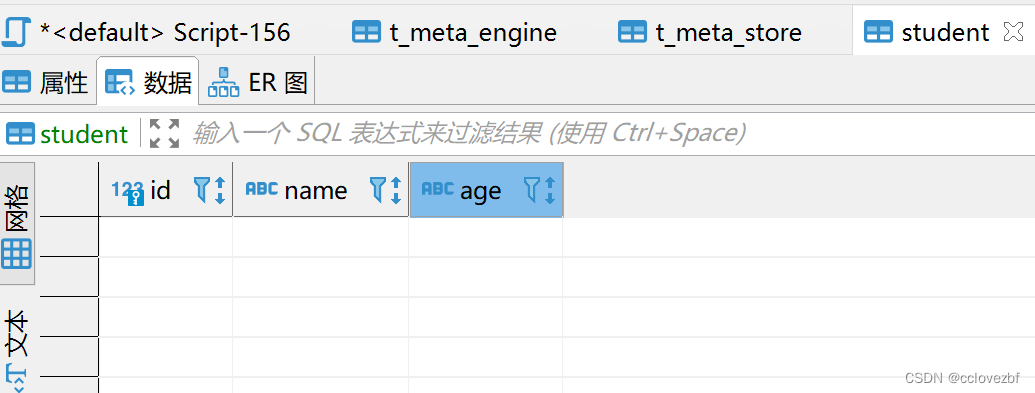This screenshot has width=1035, height=393.
Task: Open the ER 图 diagram tab
Action: coord(258,82)
